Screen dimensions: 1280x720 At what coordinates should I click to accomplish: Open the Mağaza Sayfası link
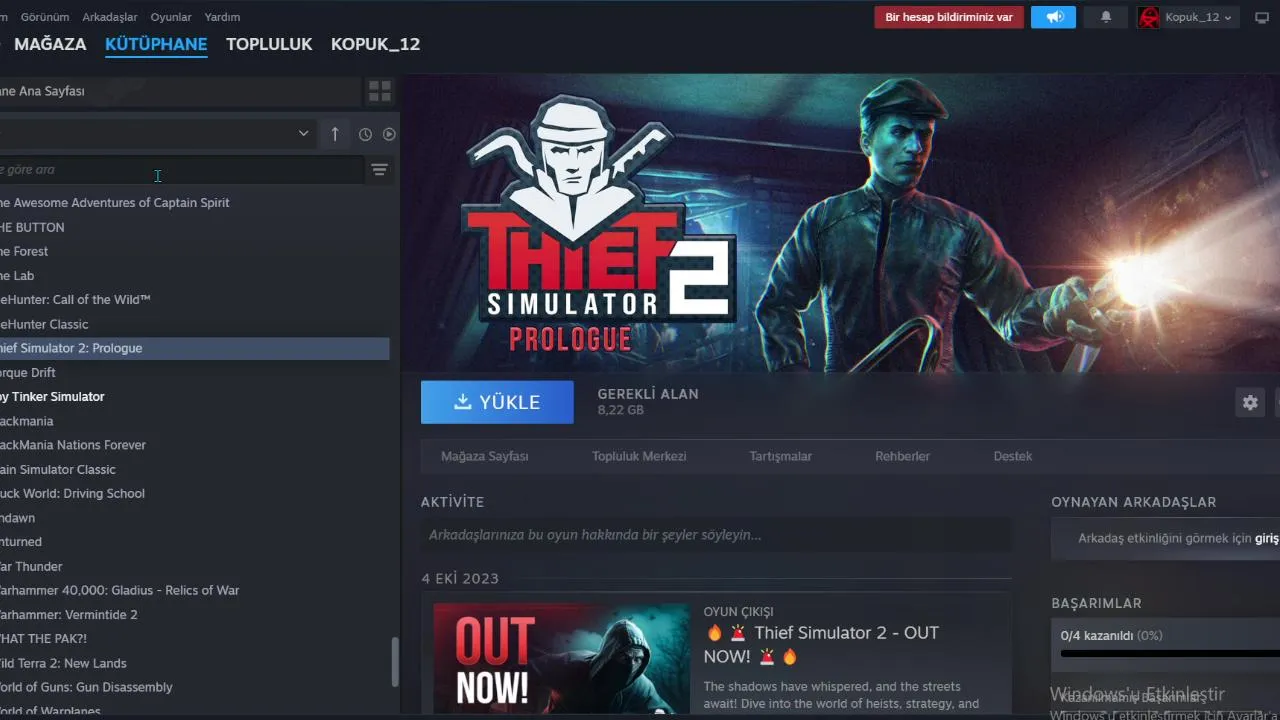[485, 456]
